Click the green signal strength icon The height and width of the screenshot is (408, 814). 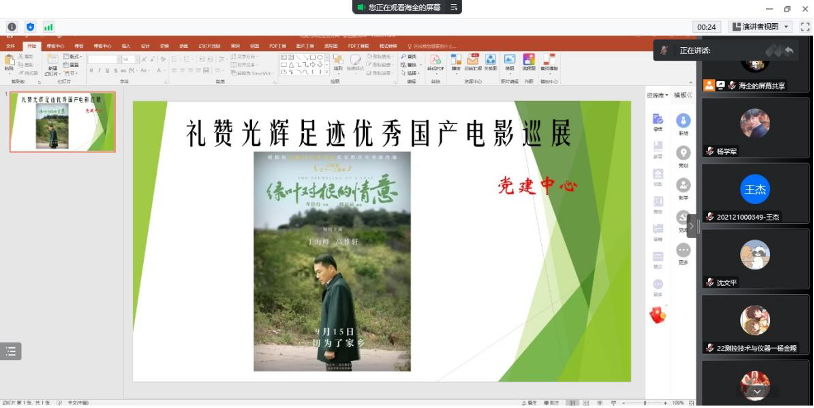pyautogui.click(x=48, y=27)
